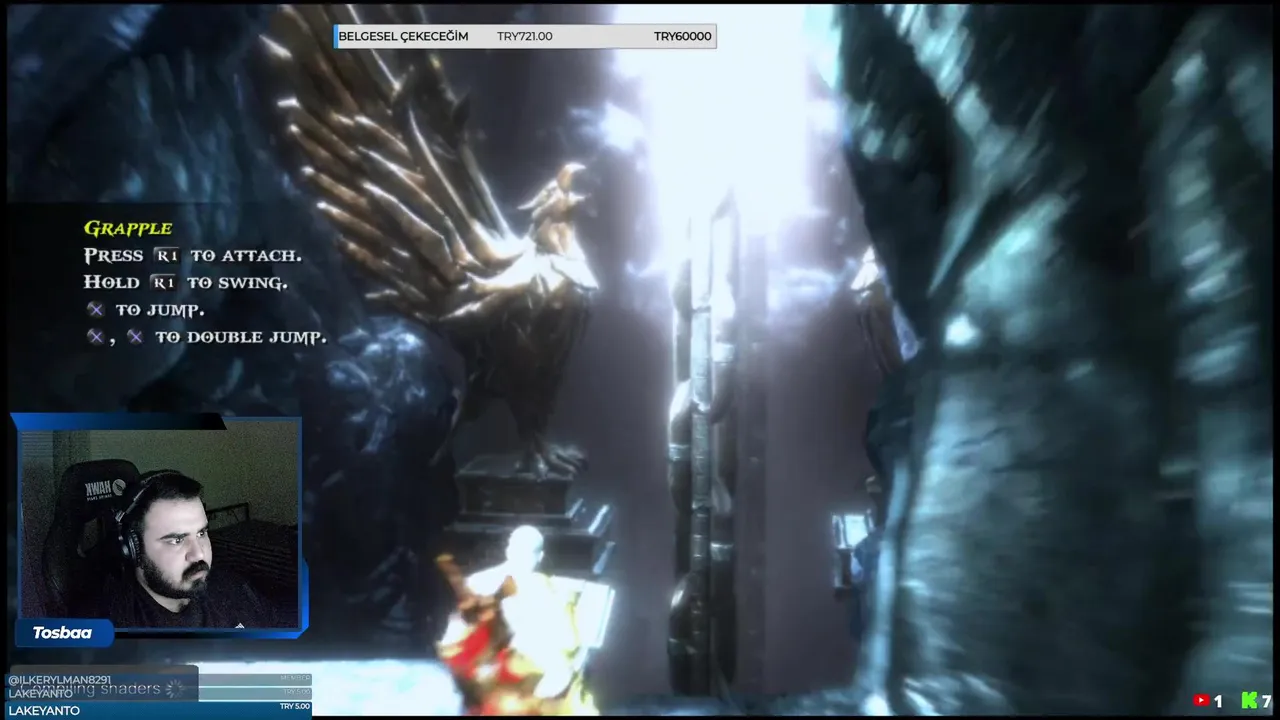Click the second X icon in double jump line
The height and width of the screenshot is (720, 1280).
point(135,337)
